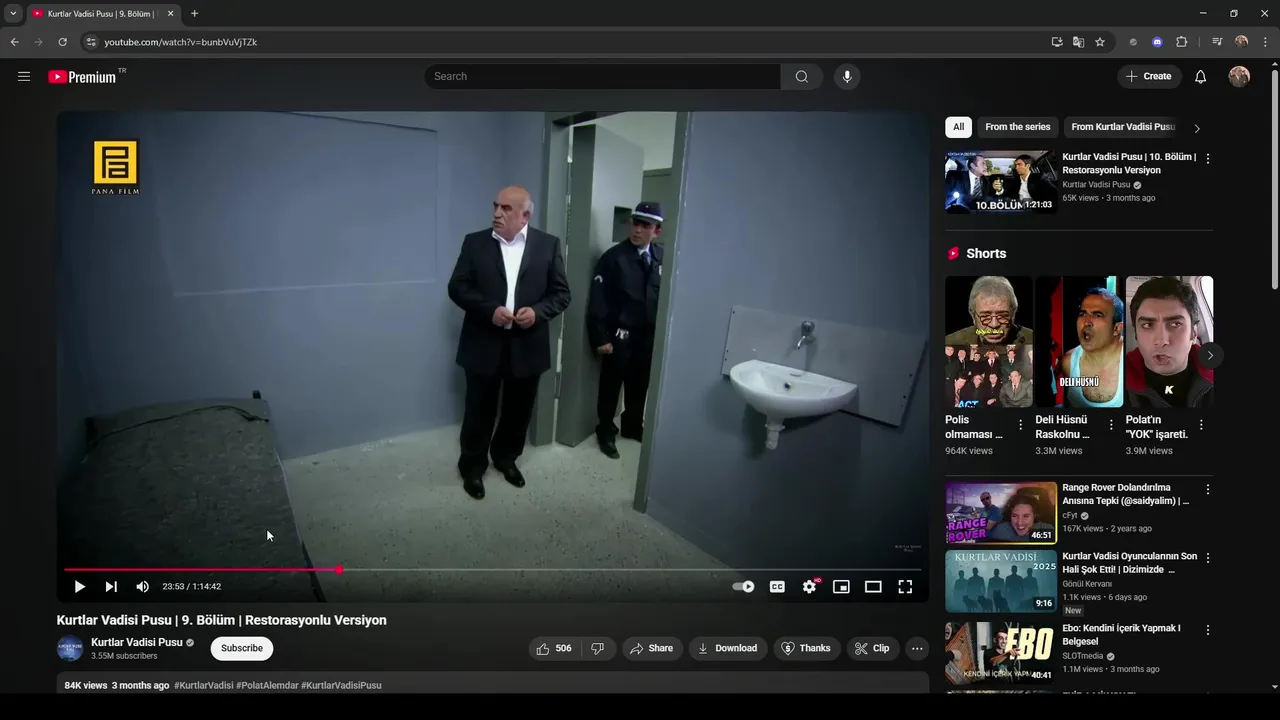Play the video with the play button
1280x720 pixels.
80,587
